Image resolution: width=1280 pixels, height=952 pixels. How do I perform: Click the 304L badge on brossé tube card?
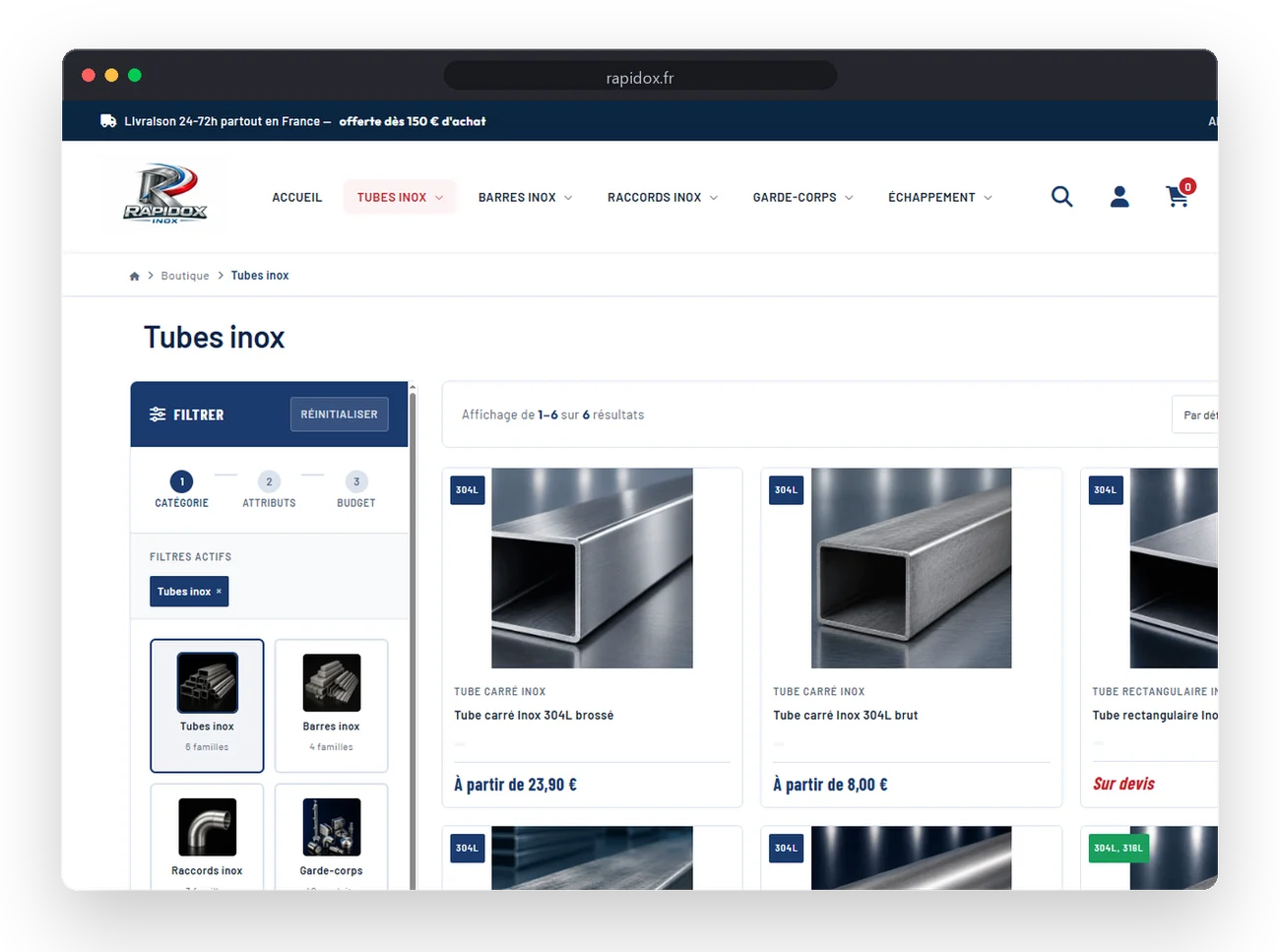click(468, 490)
